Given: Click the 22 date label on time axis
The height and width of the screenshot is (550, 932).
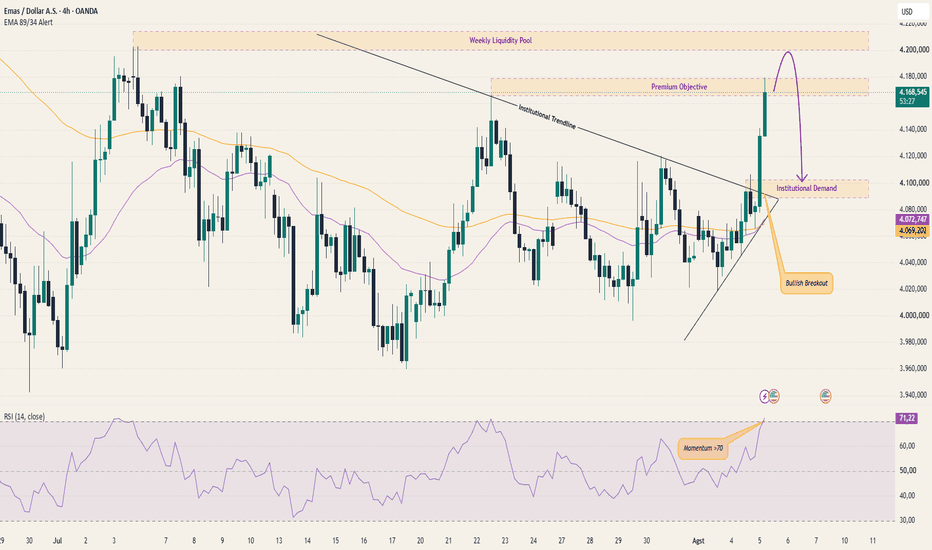Looking at the screenshot, I should [477, 540].
